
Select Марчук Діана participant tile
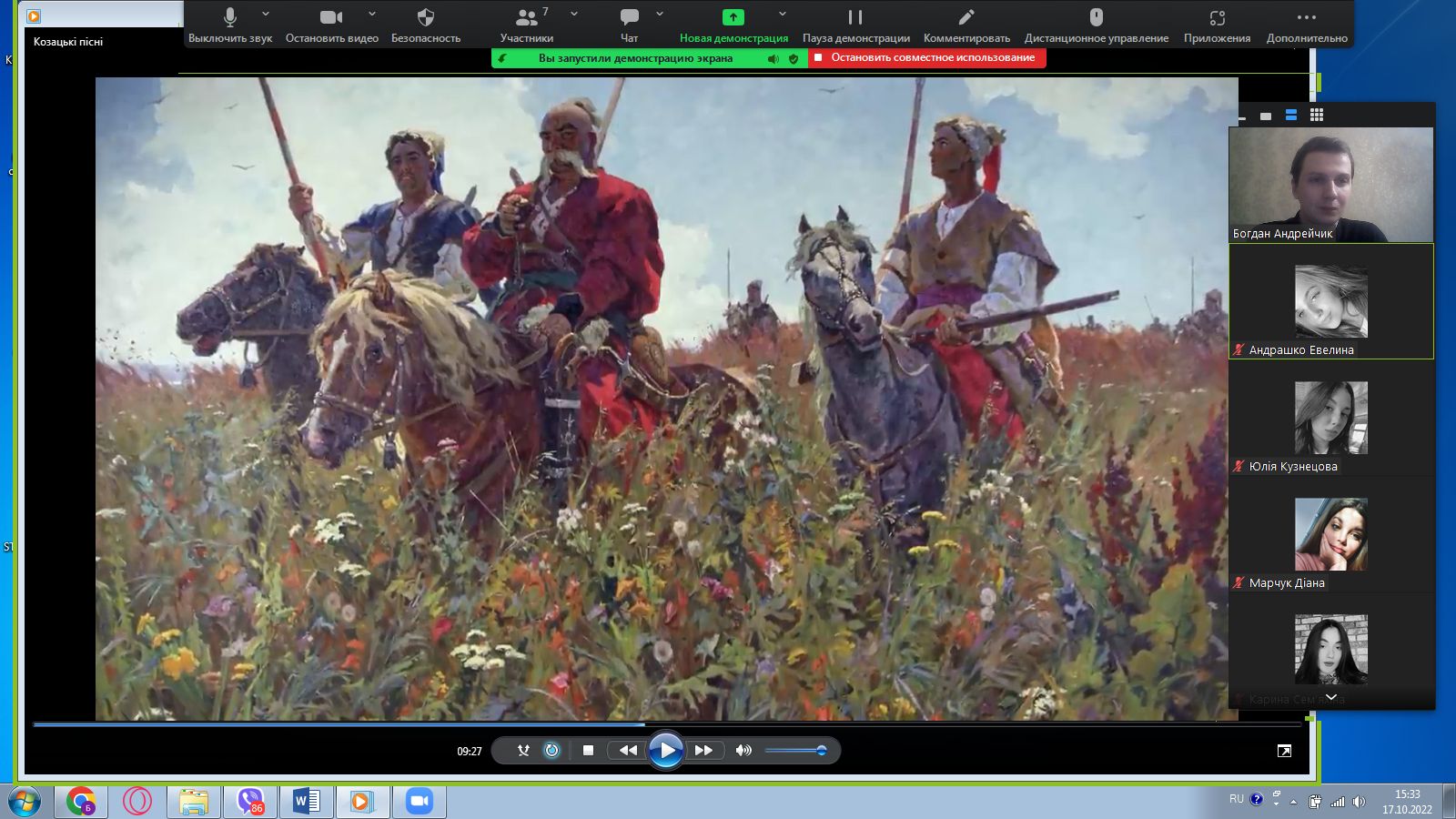pyautogui.click(x=1331, y=534)
